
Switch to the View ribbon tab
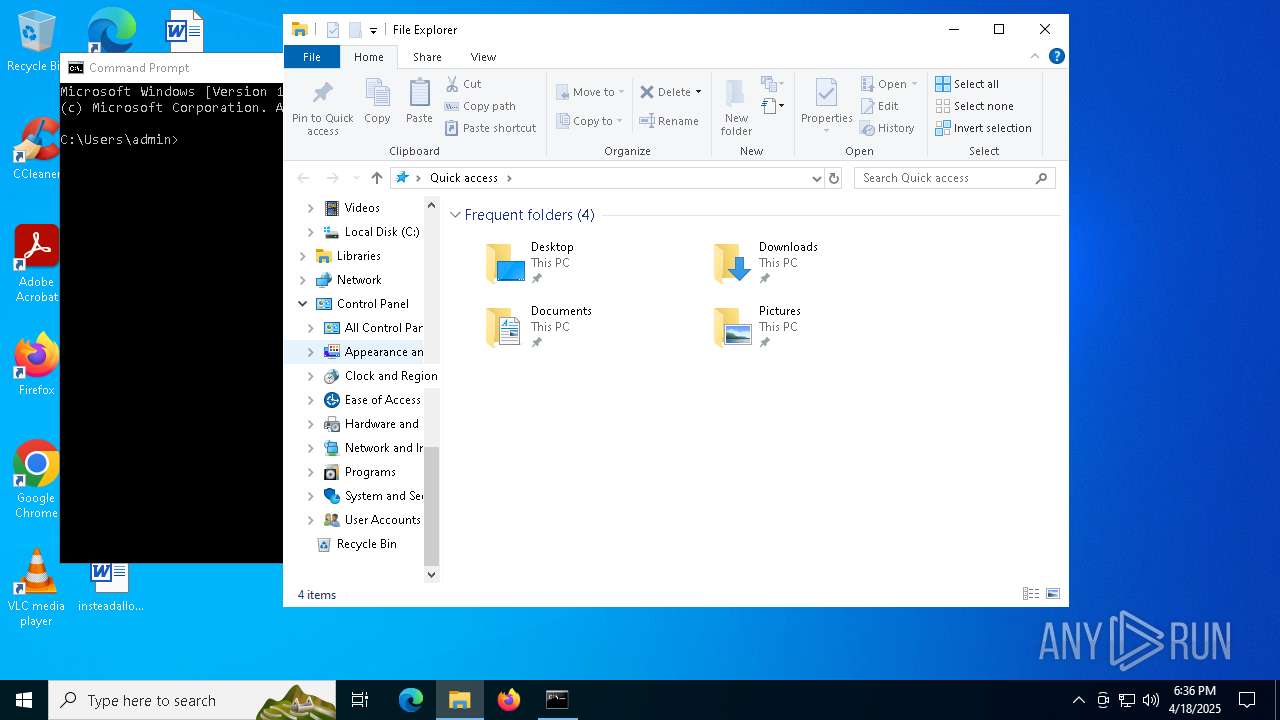point(483,57)
